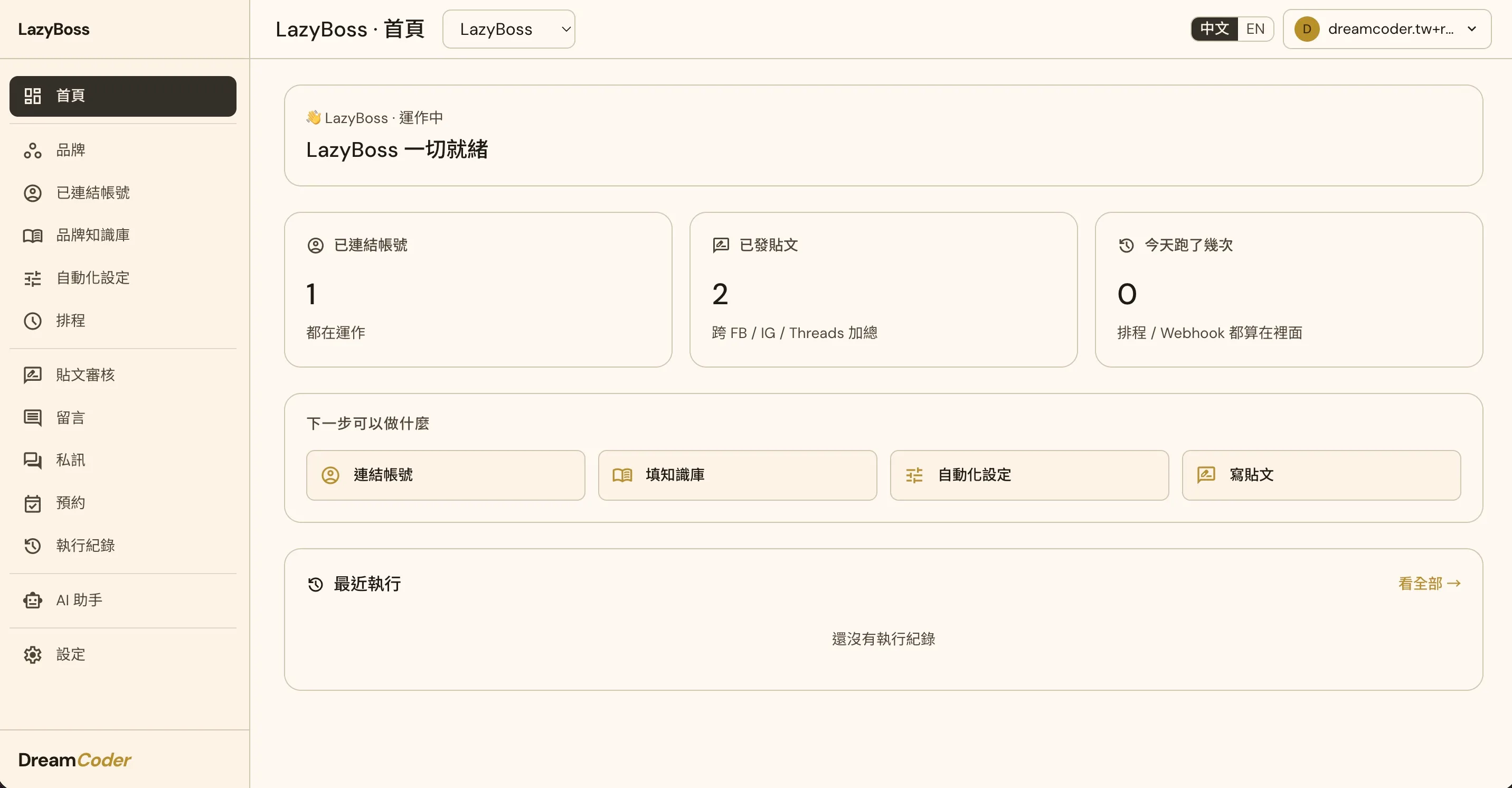Image resolution: width=1512 pixels, height=788 pixels.
Task: Click the 首頁 dashboard grid icon
Action: tap(32, 96)
